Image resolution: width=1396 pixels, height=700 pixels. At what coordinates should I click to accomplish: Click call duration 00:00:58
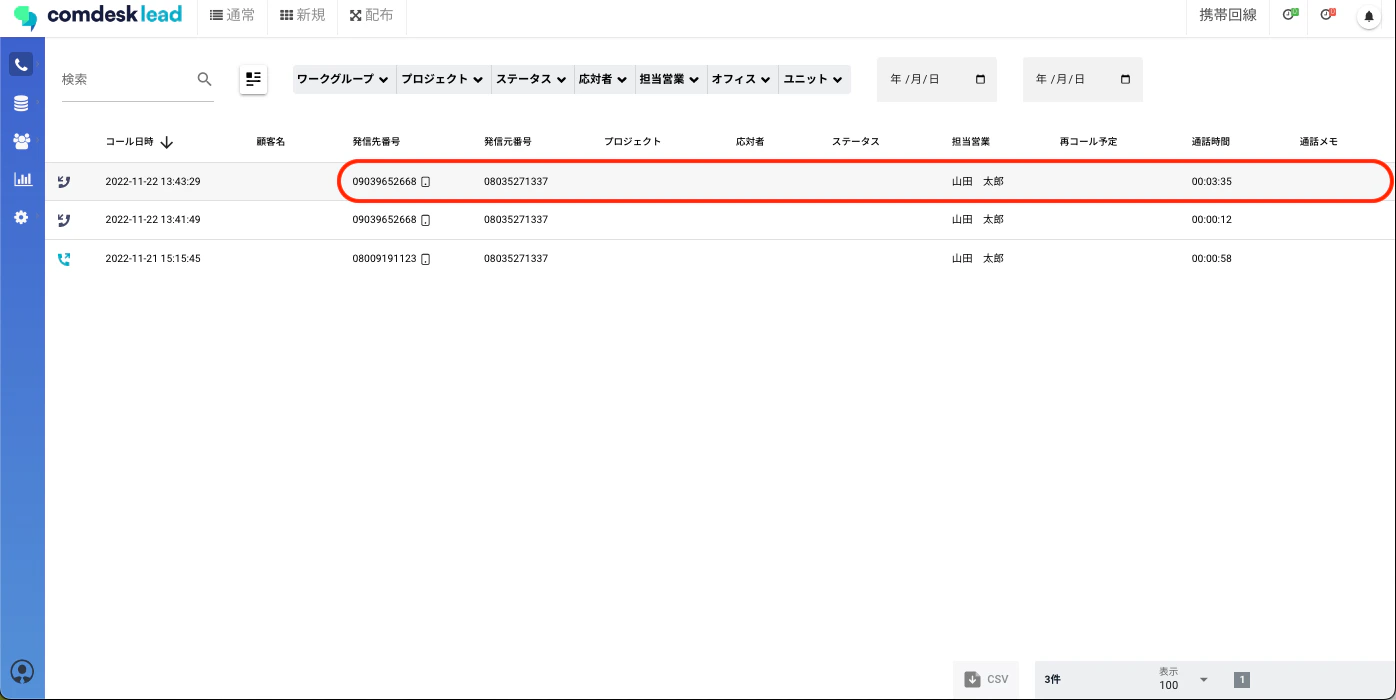pos(1212,259)
